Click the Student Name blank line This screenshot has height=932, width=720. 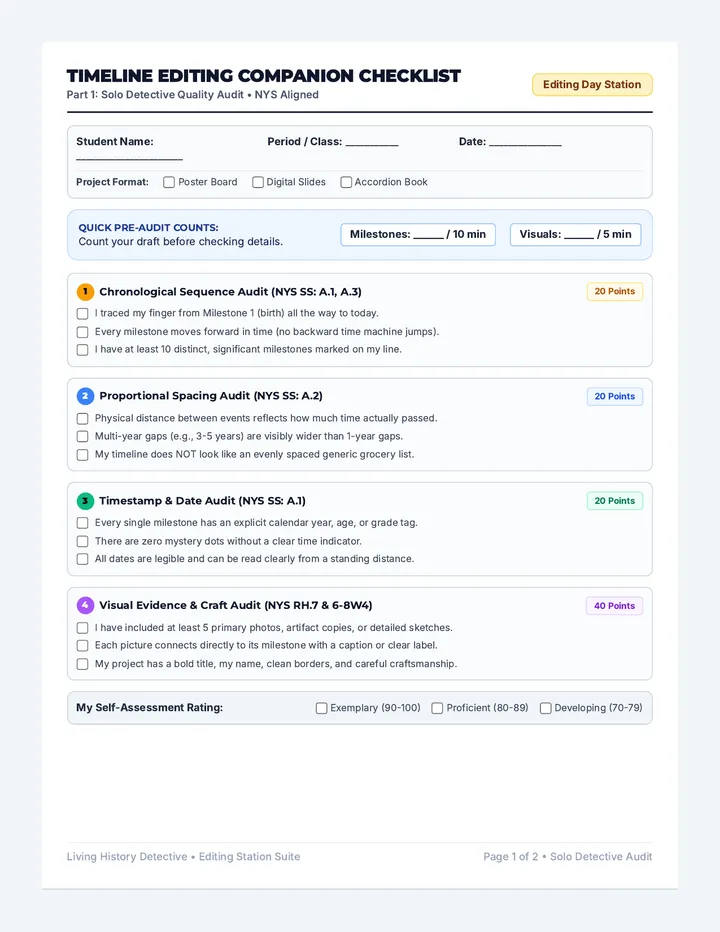129,159
